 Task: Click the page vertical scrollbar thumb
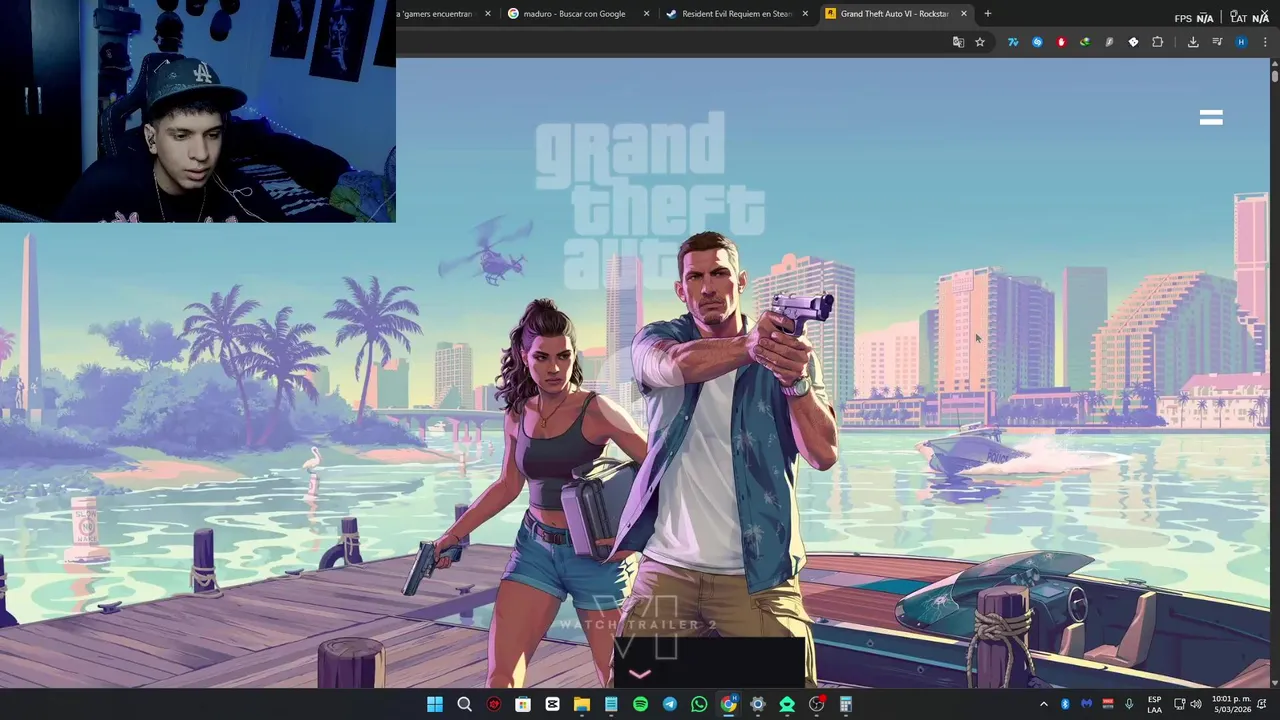point(1275,75)
